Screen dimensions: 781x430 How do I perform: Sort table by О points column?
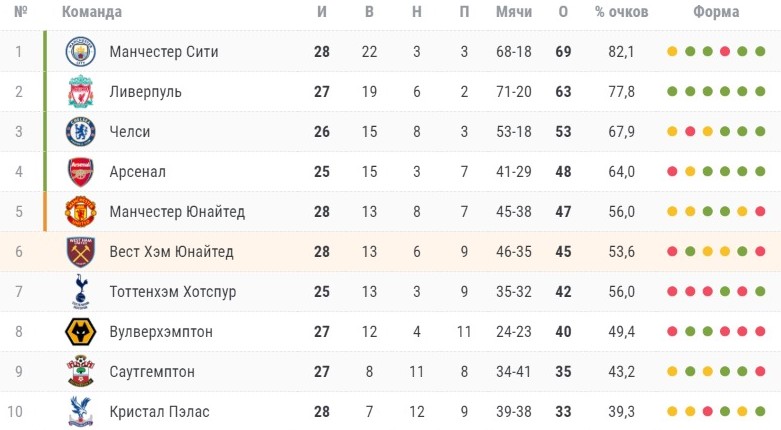coord(563,11)
